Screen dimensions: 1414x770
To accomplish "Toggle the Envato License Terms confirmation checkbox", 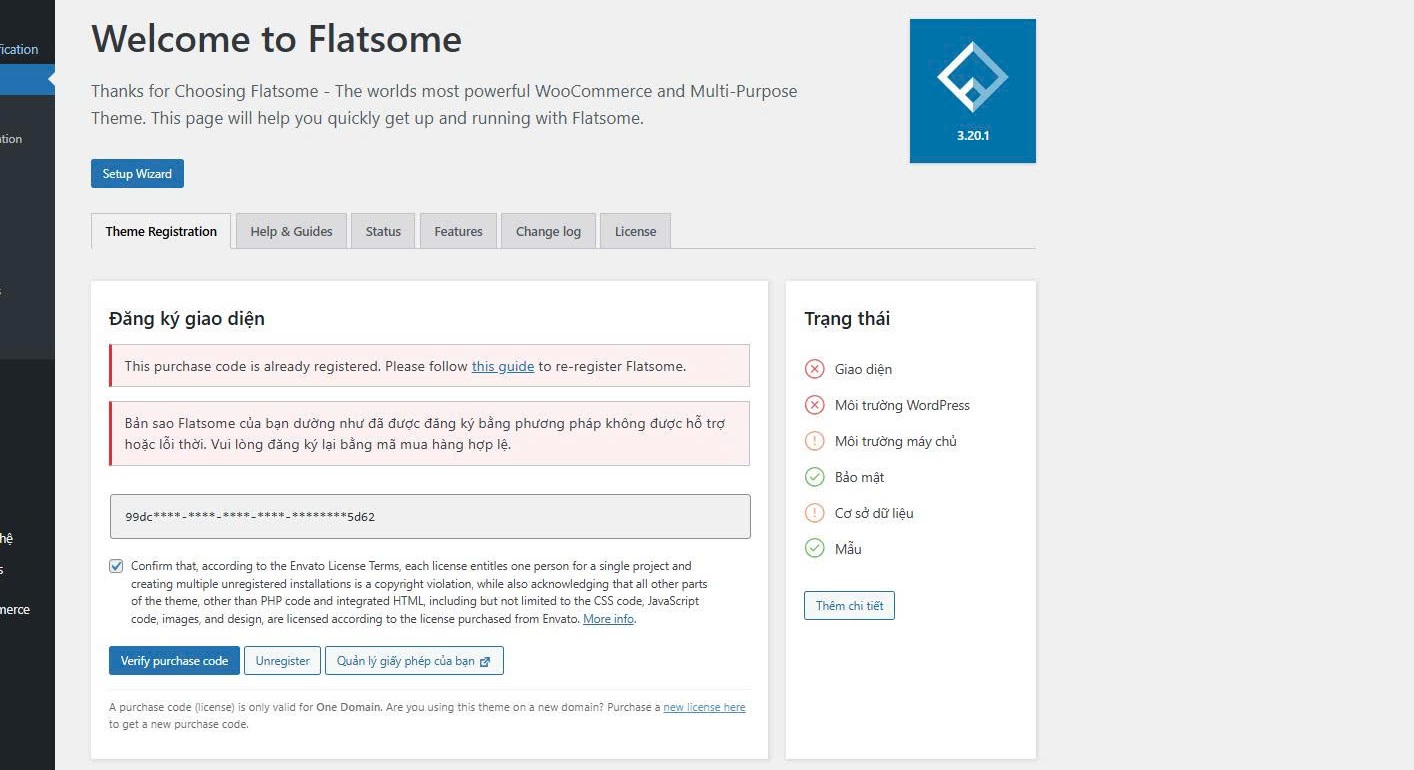I will pyautogui.click(x=116, y=566).
